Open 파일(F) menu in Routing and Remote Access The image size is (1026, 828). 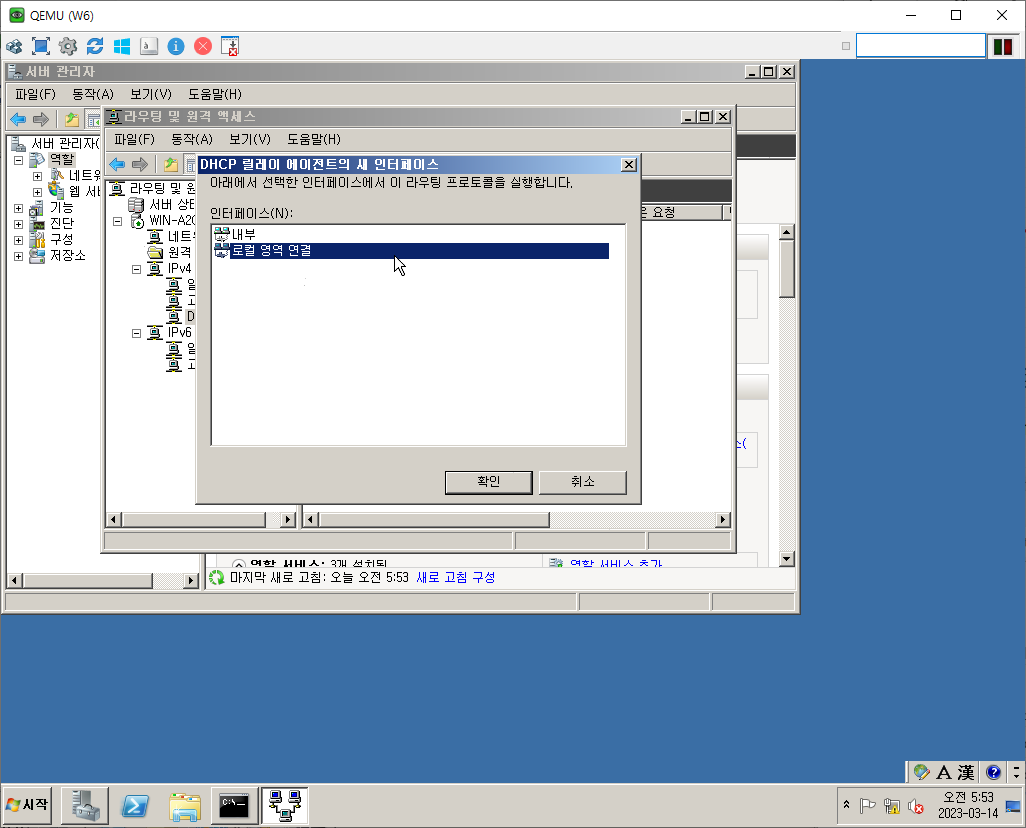134,139
